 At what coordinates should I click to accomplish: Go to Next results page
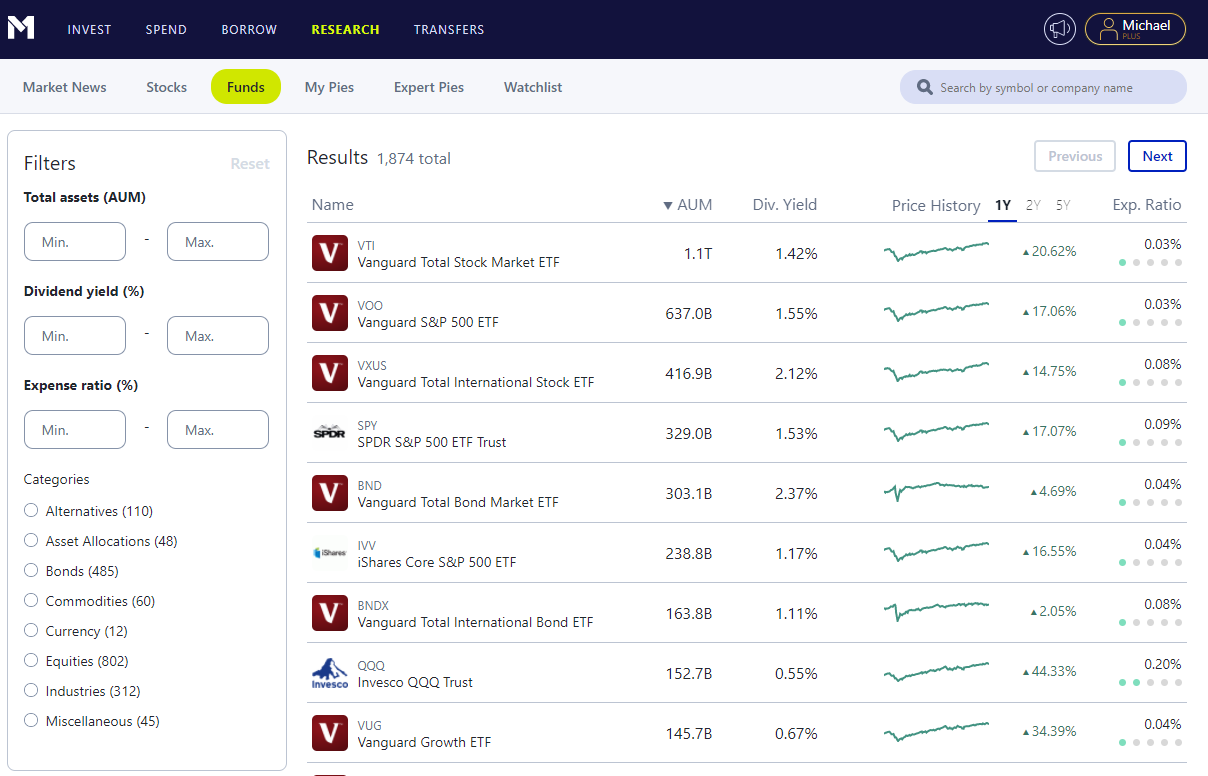tap(1157, 156)
